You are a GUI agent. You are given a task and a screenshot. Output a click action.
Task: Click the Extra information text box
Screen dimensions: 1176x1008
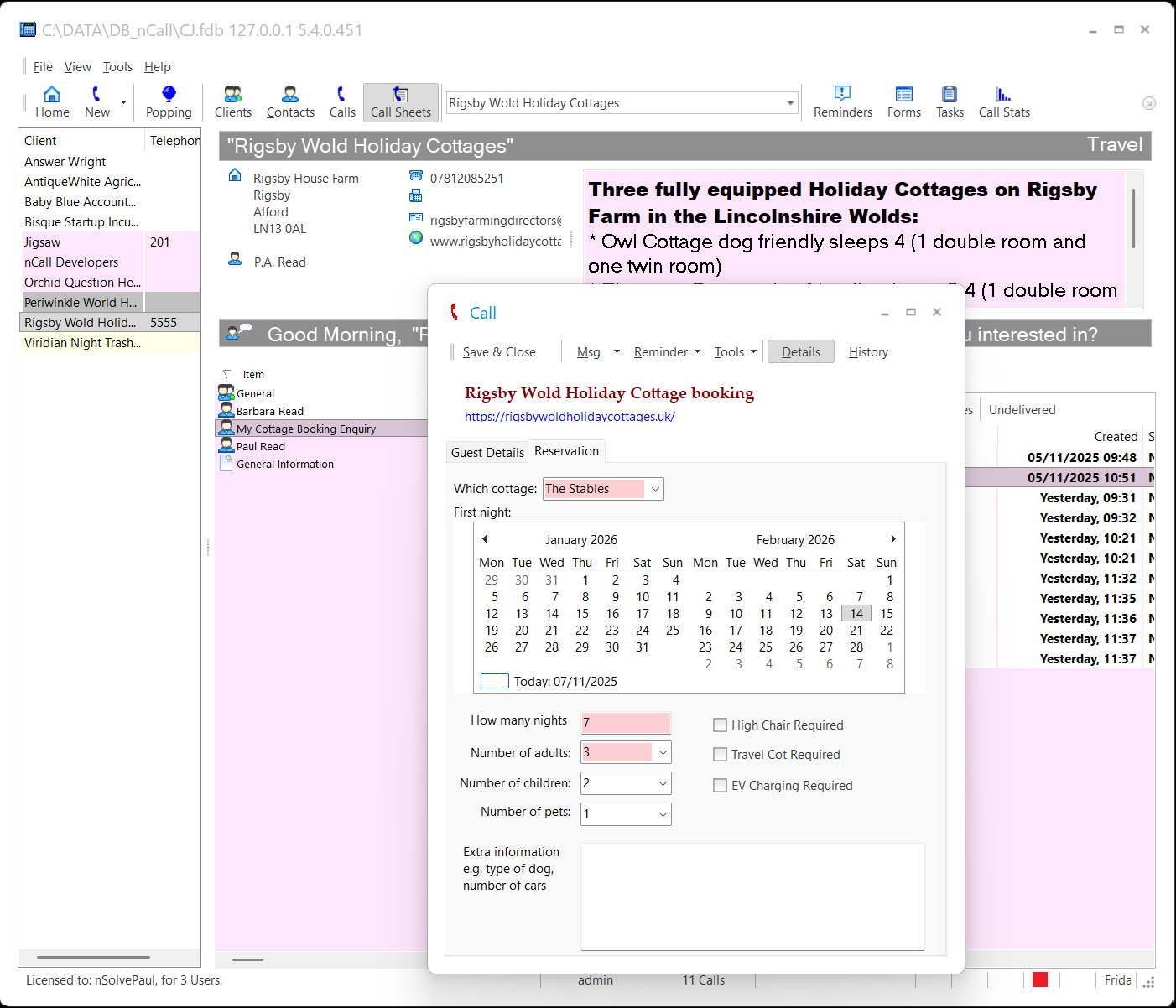pyautogui.click(x=752, y=896)
